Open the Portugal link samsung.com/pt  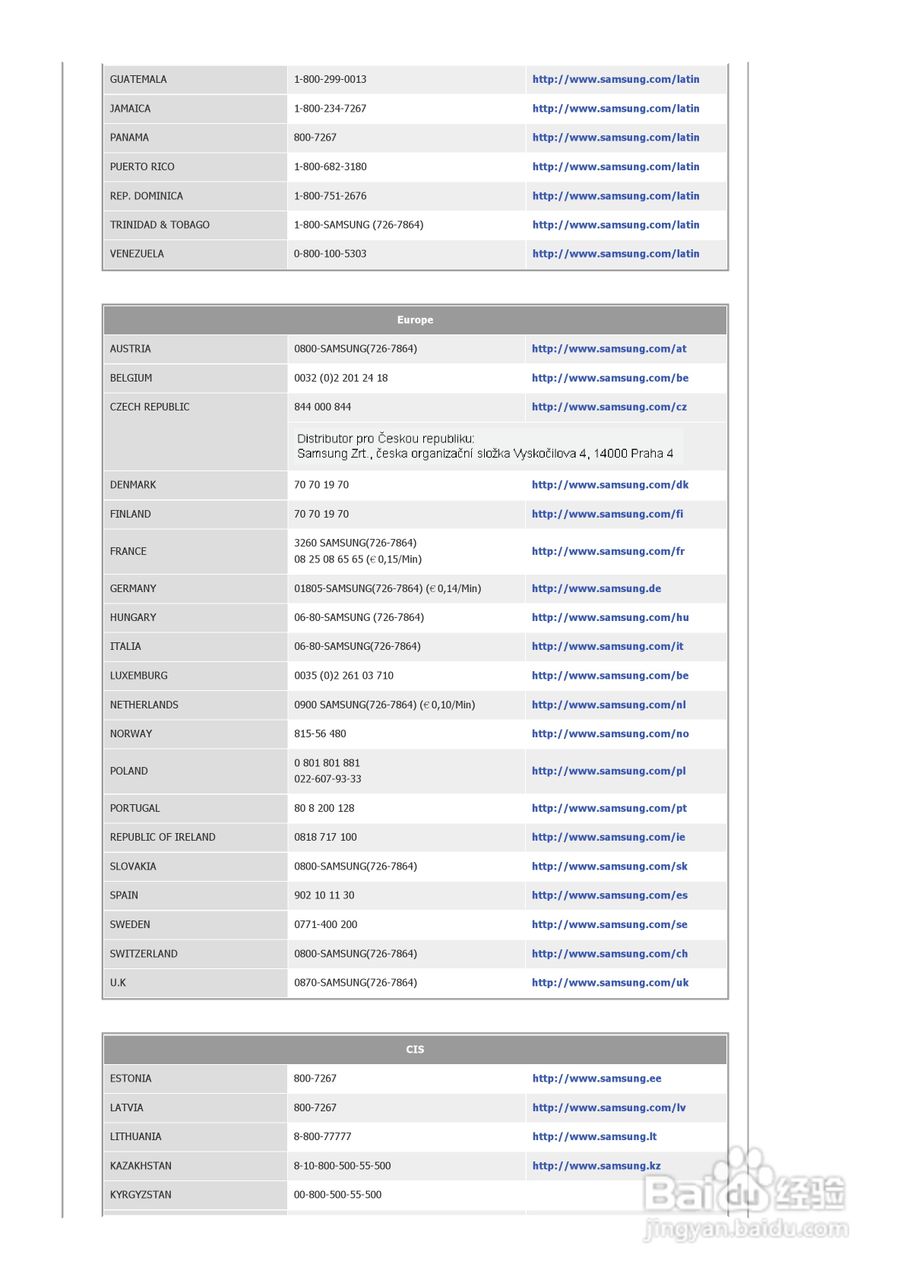point(609,808)
